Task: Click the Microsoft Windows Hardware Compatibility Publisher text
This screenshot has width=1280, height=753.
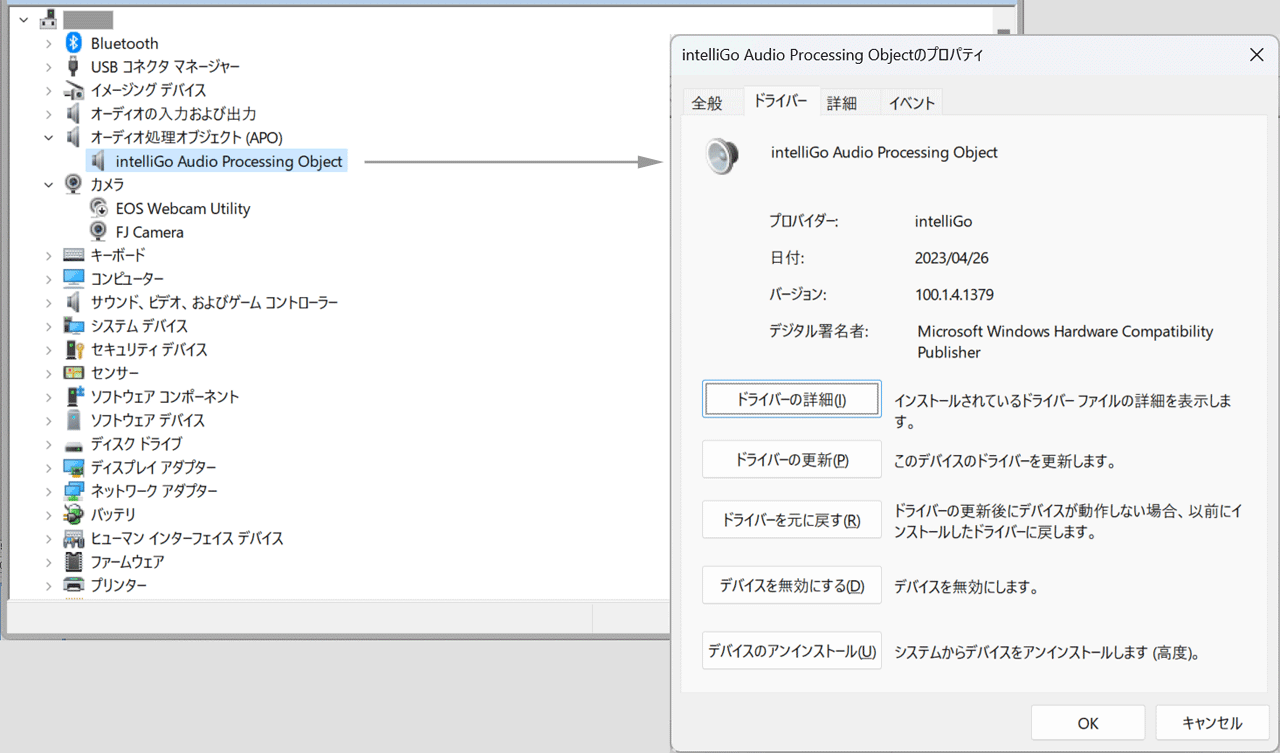Action: point(1065,341)
